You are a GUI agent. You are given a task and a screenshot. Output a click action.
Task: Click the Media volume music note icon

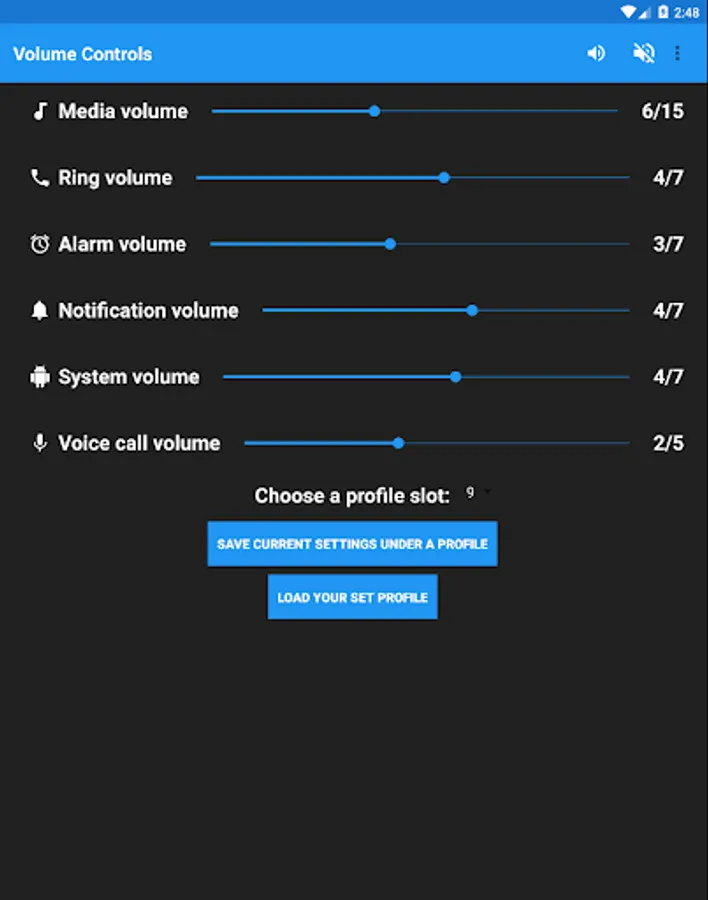[x=40, y=111]
